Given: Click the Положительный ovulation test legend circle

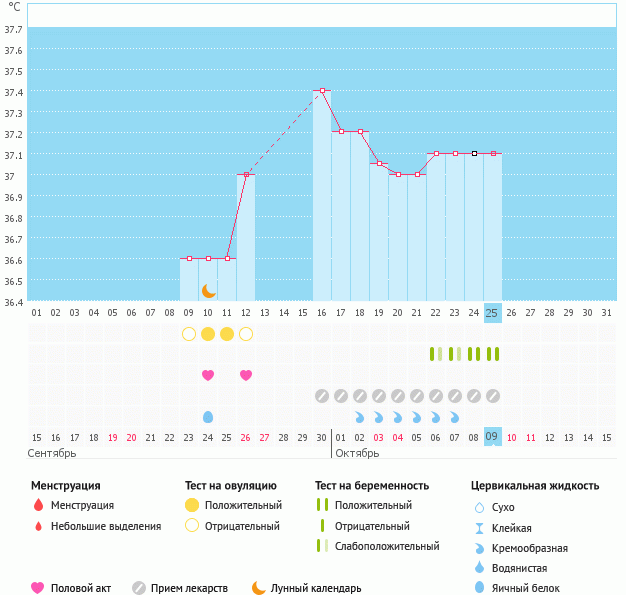Looking at the screenshot, I should pos(191,505).
